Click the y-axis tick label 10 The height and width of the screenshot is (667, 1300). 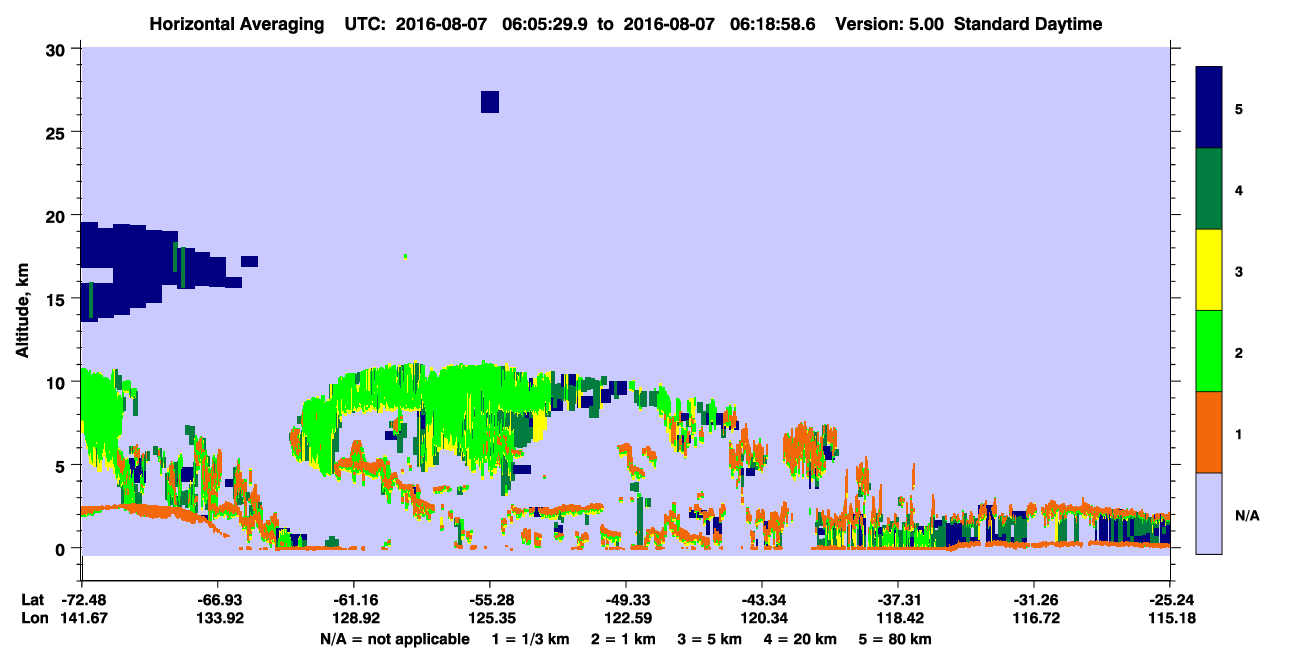[x=58, y=382]
